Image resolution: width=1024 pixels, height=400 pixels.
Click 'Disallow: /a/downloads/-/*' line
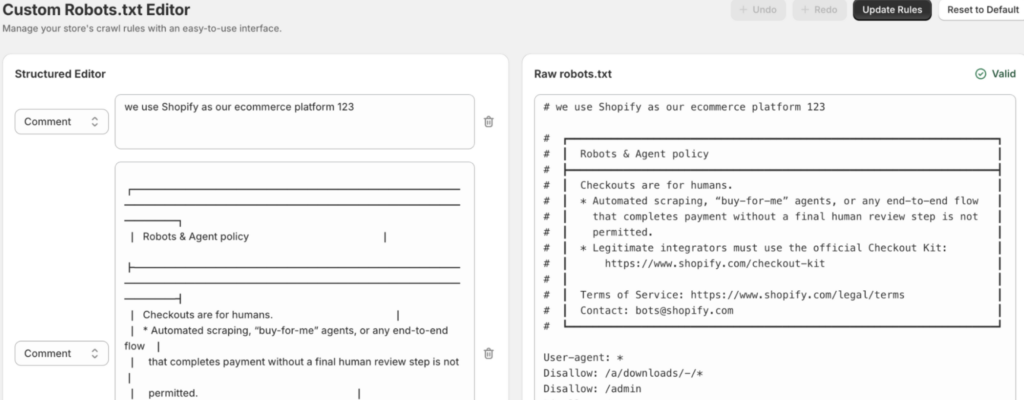click(623, 373)
